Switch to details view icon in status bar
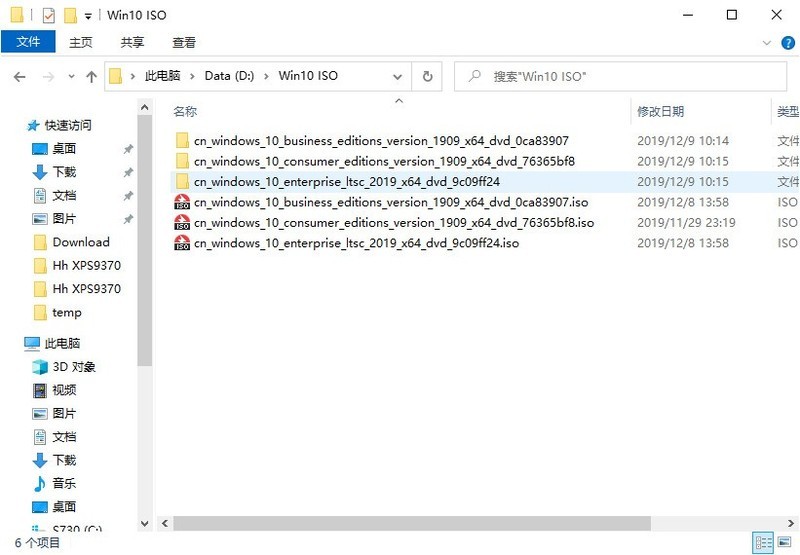This screenshot has height=555, width=800. 763,543
